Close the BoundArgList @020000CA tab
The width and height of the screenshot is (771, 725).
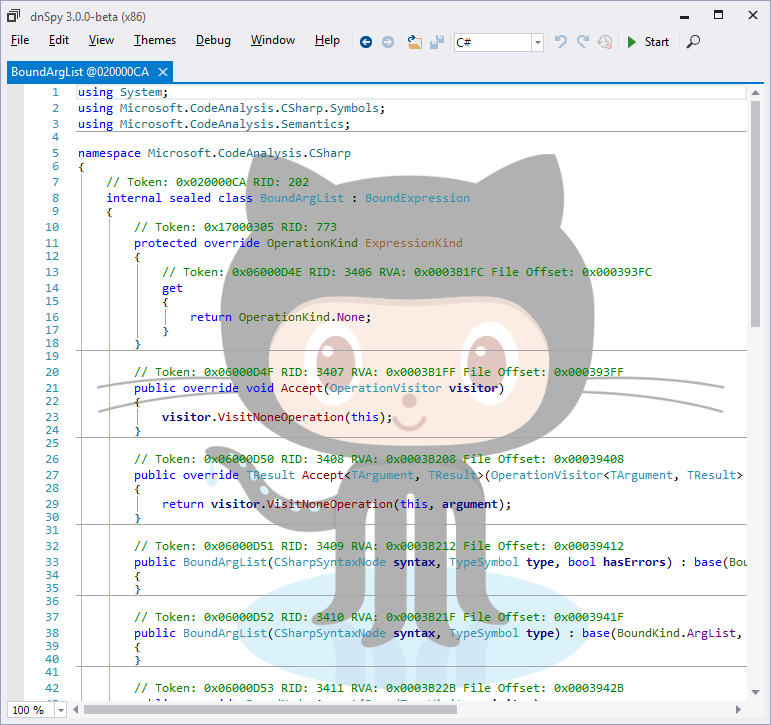163,72
